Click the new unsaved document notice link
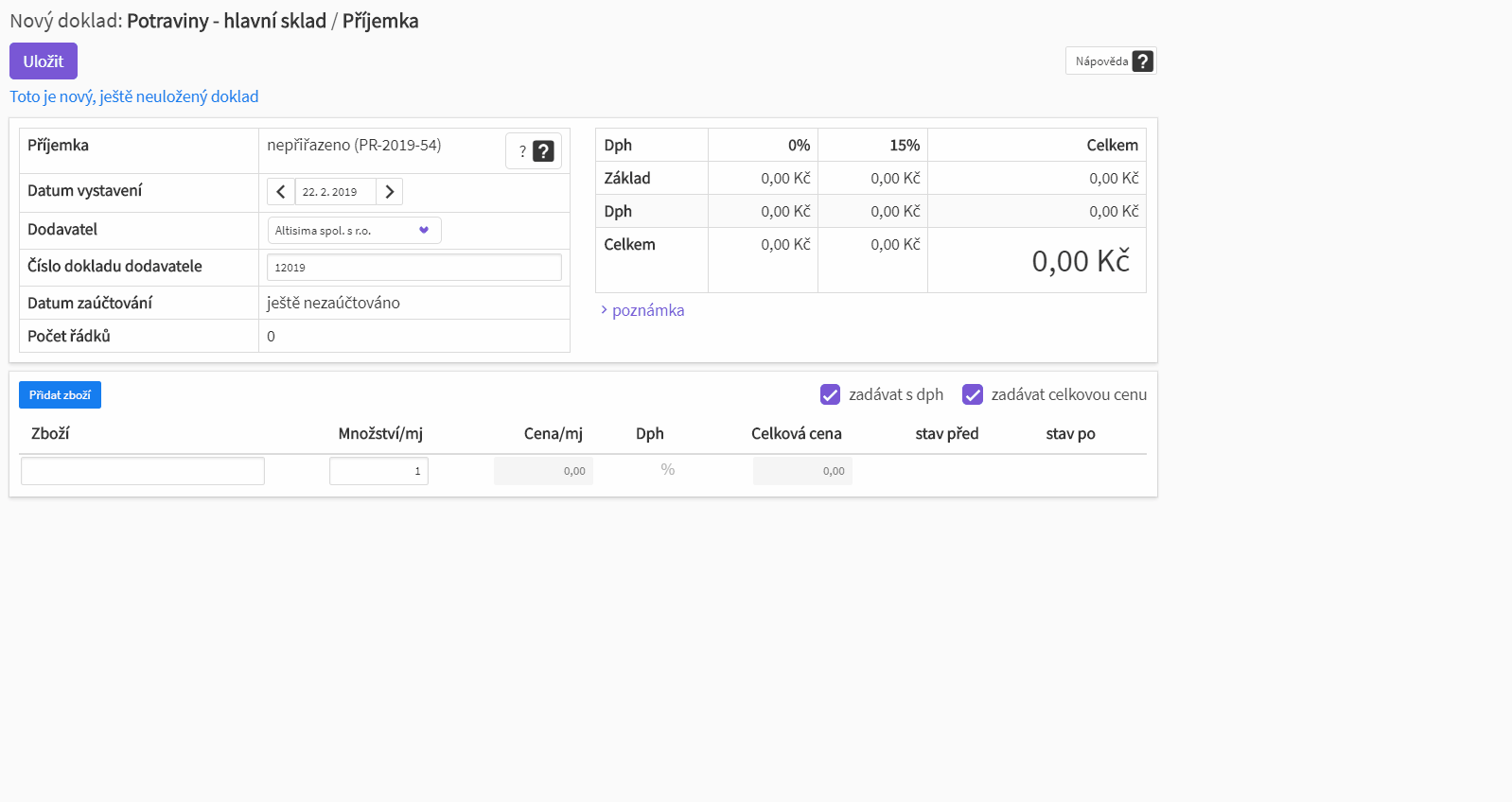The image size is (1512, 802). (133, 96)
